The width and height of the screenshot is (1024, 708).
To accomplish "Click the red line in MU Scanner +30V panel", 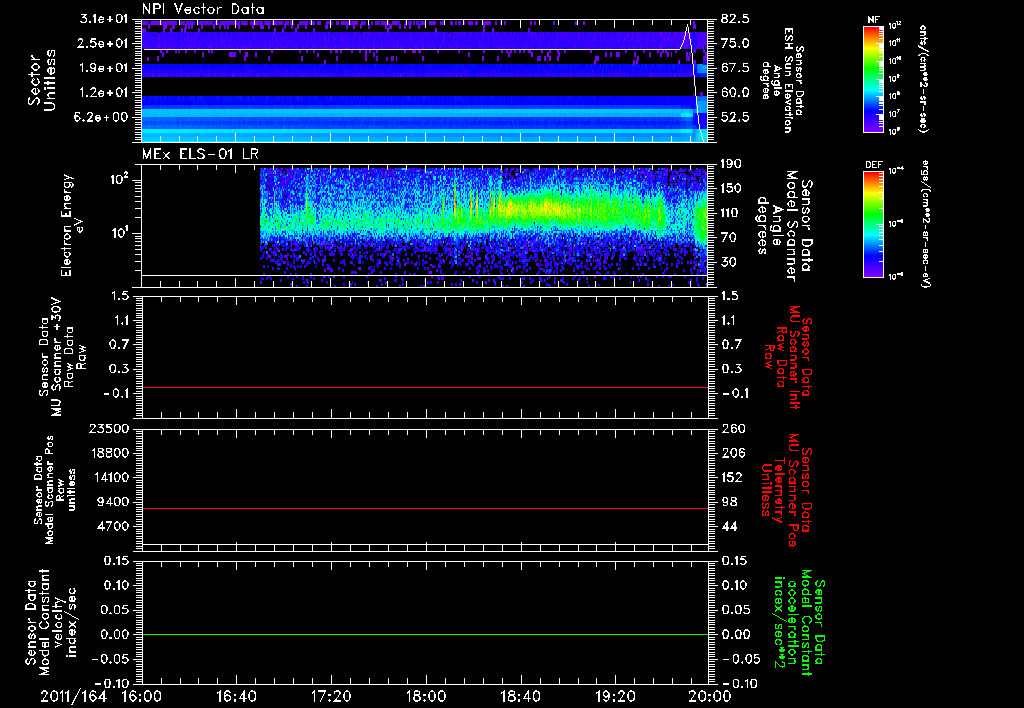I will point(425,387).
